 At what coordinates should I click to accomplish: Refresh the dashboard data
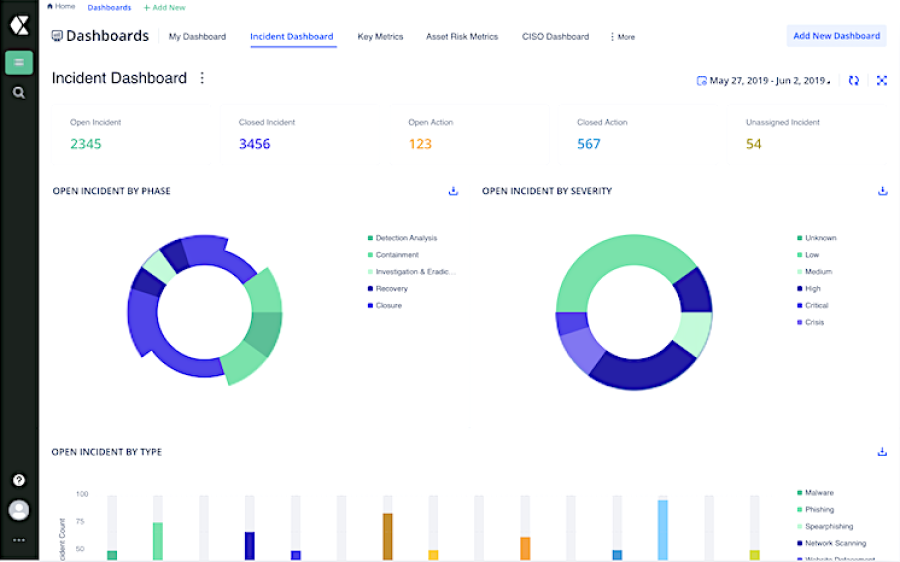tap(854, 81)
